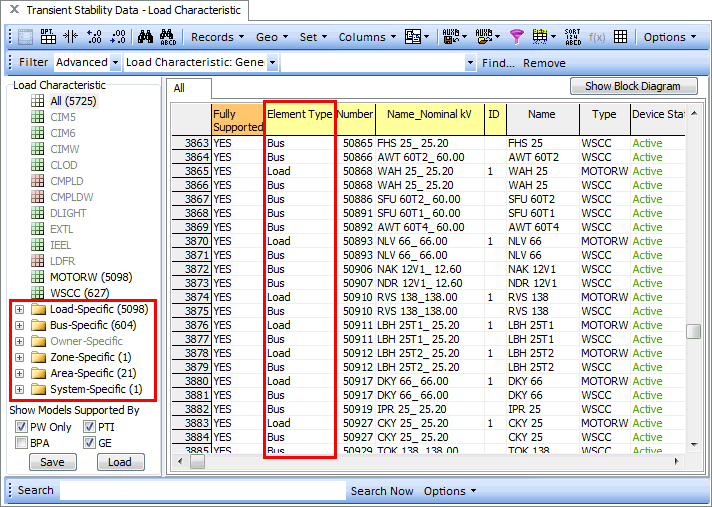Select the DLIGHT model tree item

(x=68, y=213)
